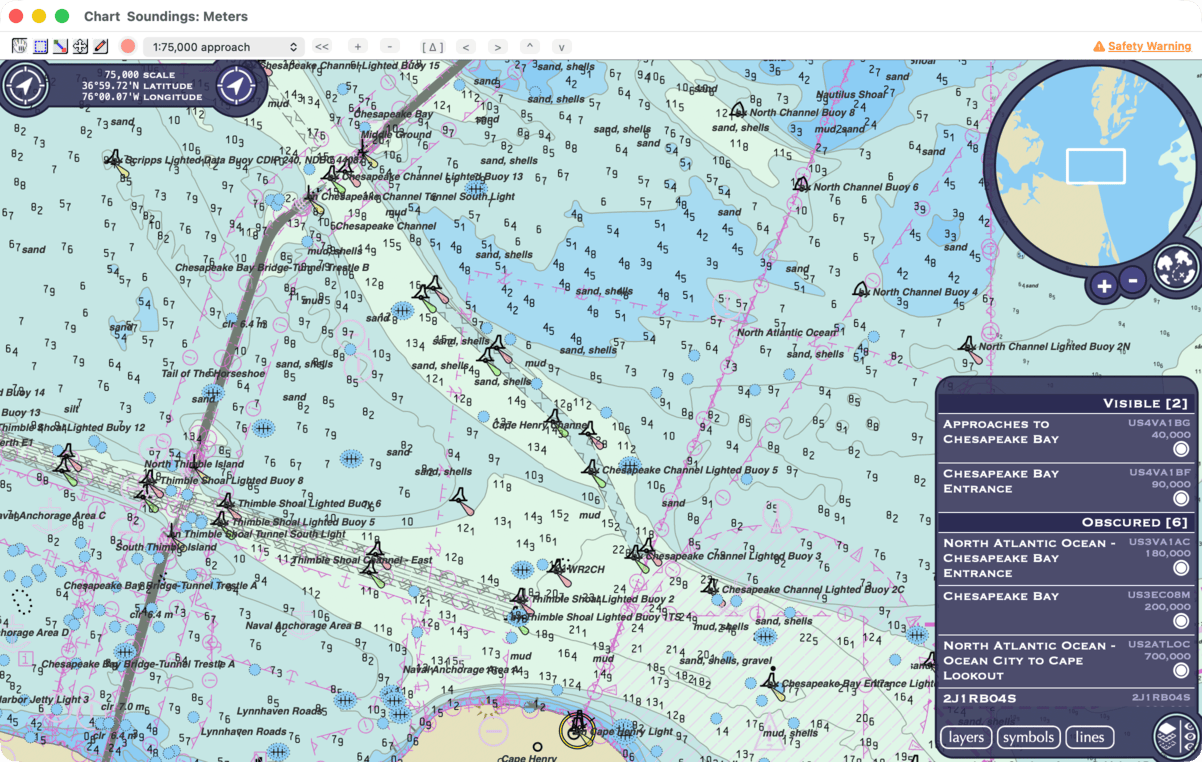Image resolution: width=1202 pixels, height=762 pixels.
Task: Choose the line measure tool
Action: point(60,46)
